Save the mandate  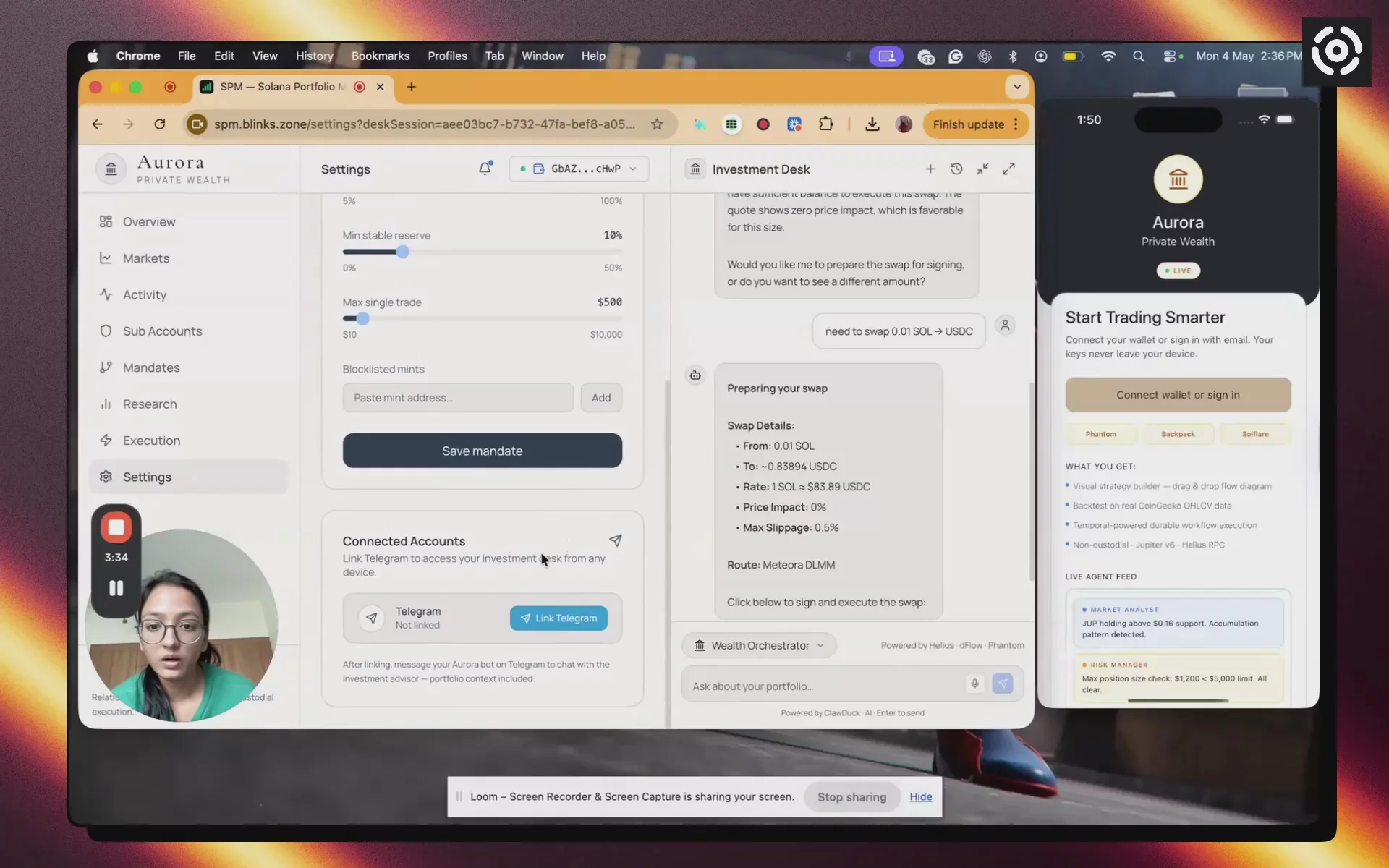point(483,451)
